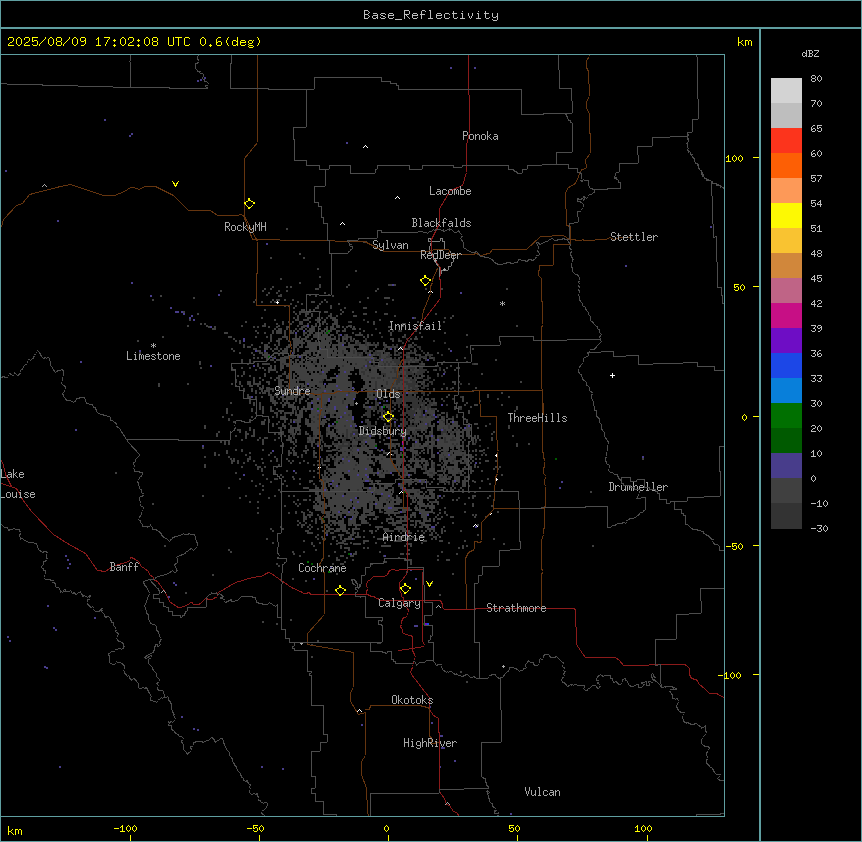The height and width of the screenshot is (842, 862).
Task: Click the red 60-65 dBZ legend swatch
Action: pos(786,140)
